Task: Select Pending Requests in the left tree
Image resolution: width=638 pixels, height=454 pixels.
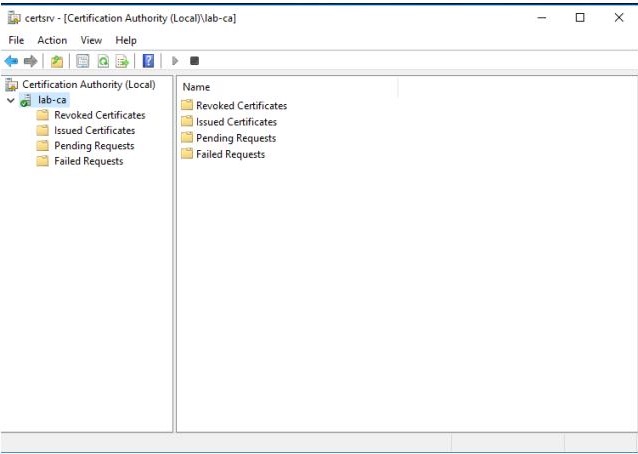Action: point(93,146)
